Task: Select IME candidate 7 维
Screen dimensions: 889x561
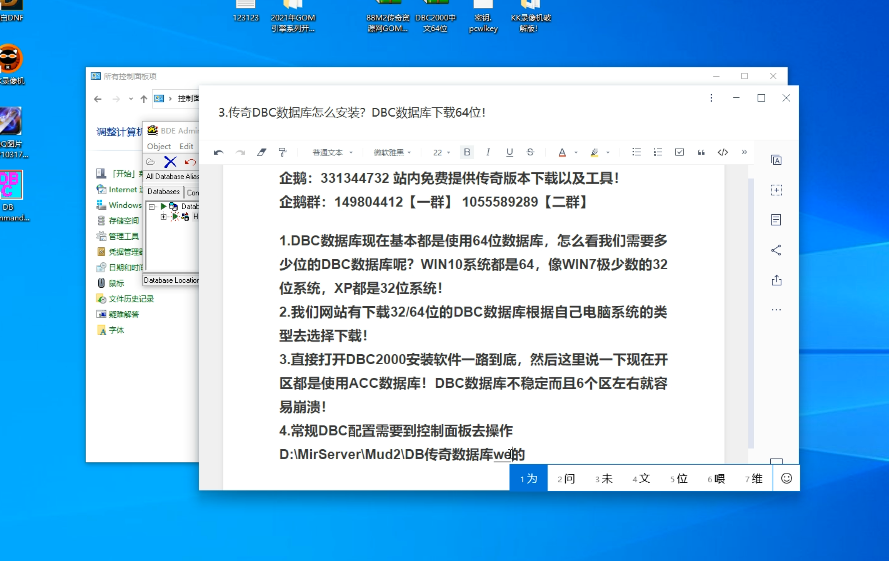Action: tap(753, 479)
